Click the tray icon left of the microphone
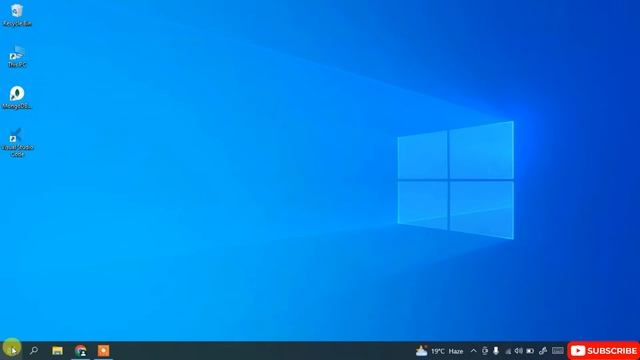Image resolution: width=640 pixels, height=360 pixels. (484, 351)
